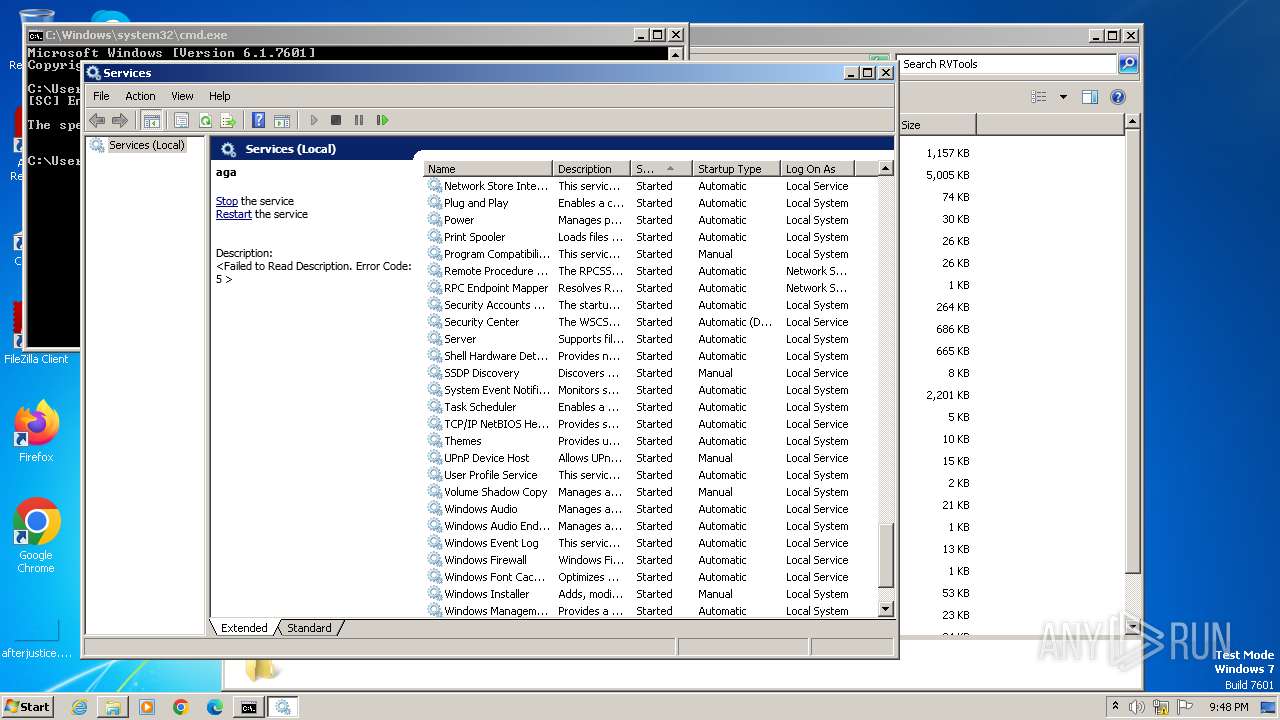Click the Restart the service link

(x=234, y=214)
